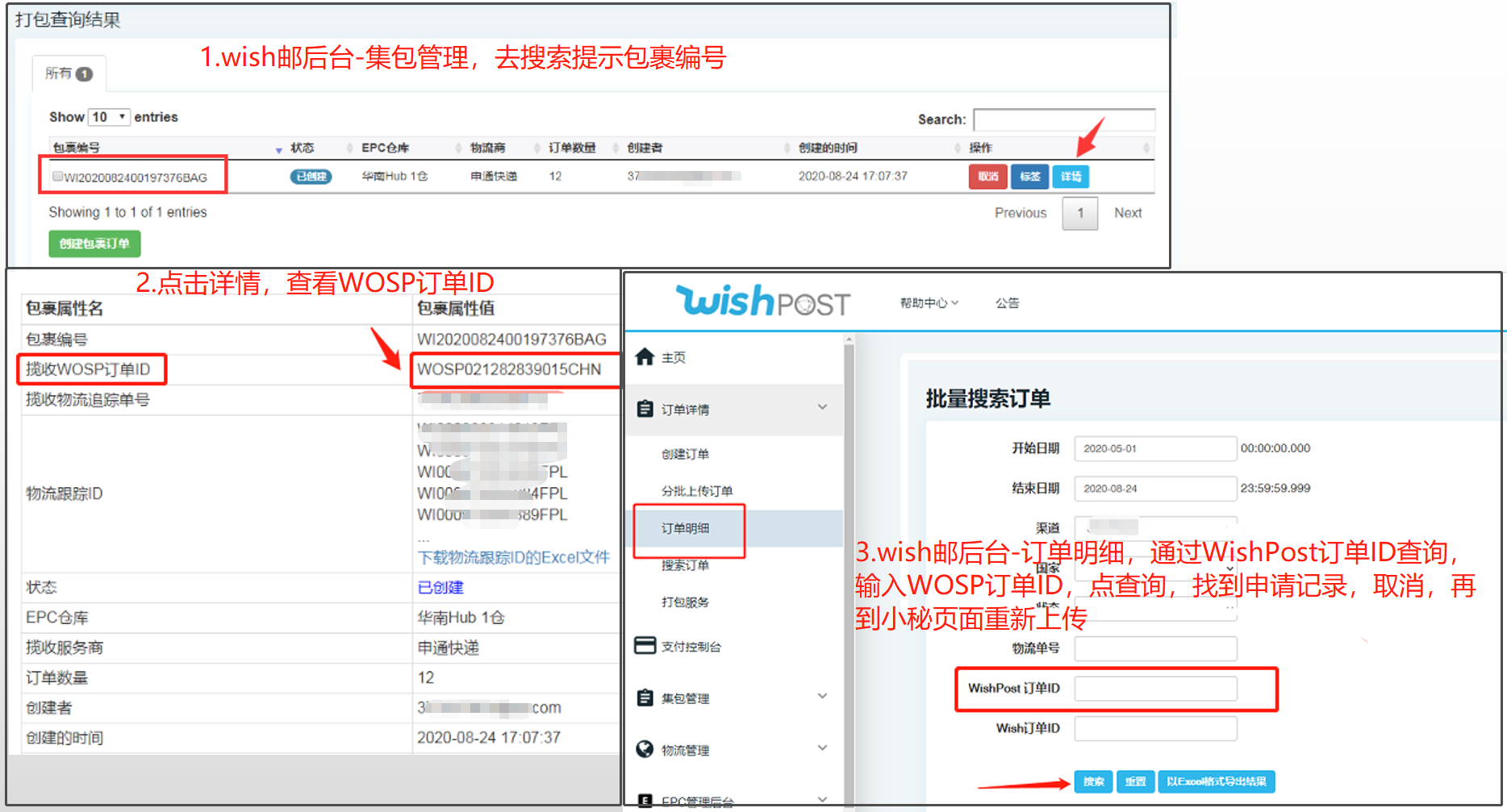Screen dimensions: 1507x812
Task: Click pagination page 1
Action: [1079, 214]
